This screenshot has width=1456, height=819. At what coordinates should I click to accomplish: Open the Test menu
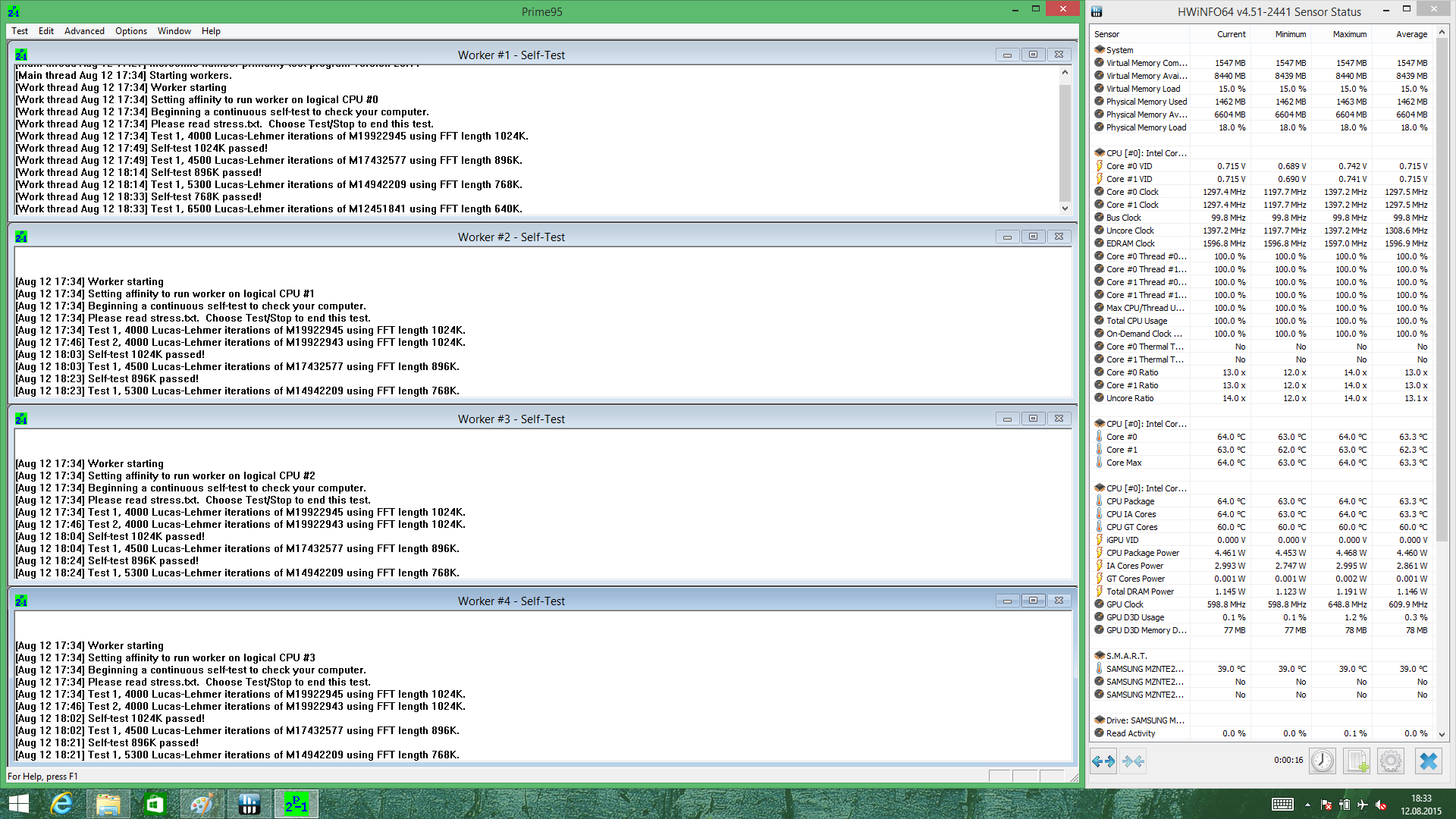tap(20, 31)
